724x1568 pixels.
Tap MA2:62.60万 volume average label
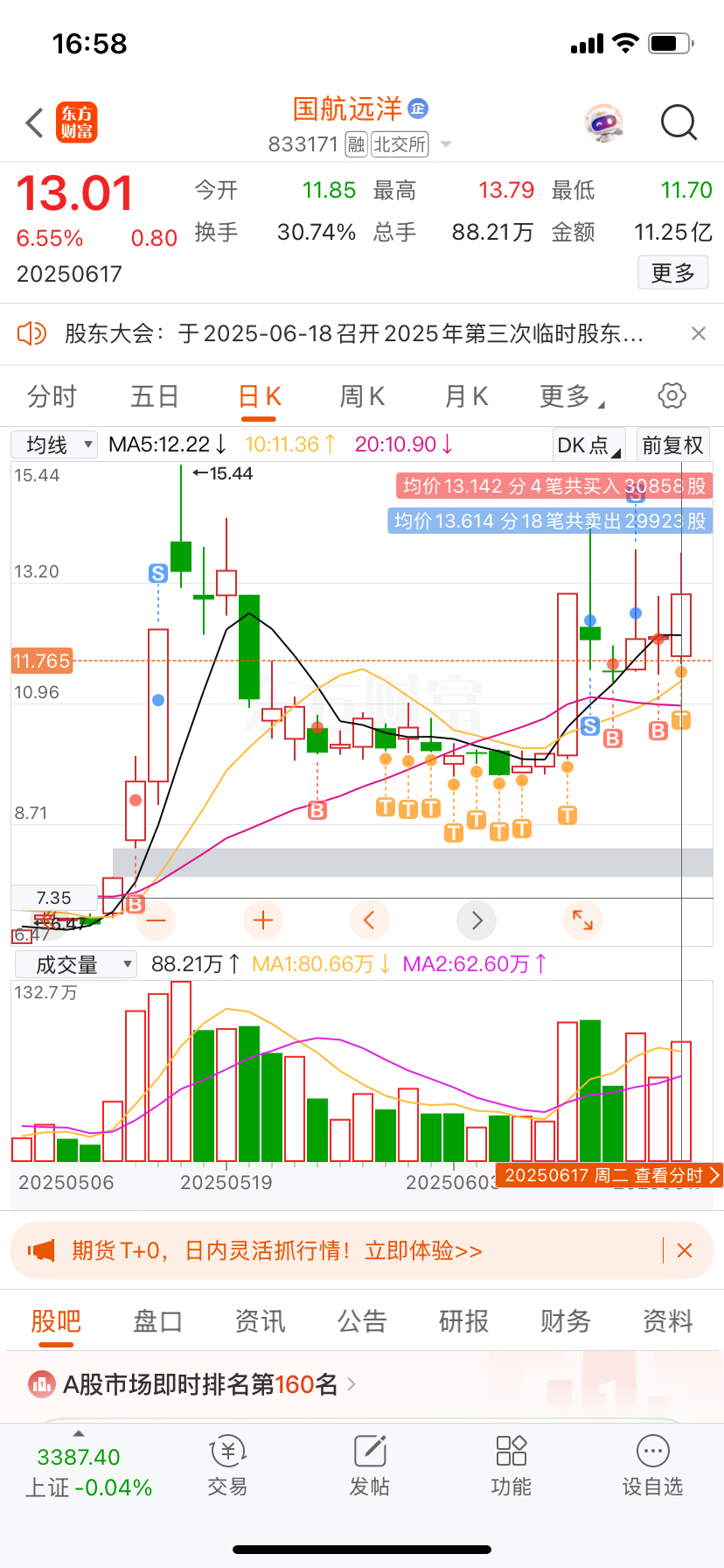click(473, 964)
